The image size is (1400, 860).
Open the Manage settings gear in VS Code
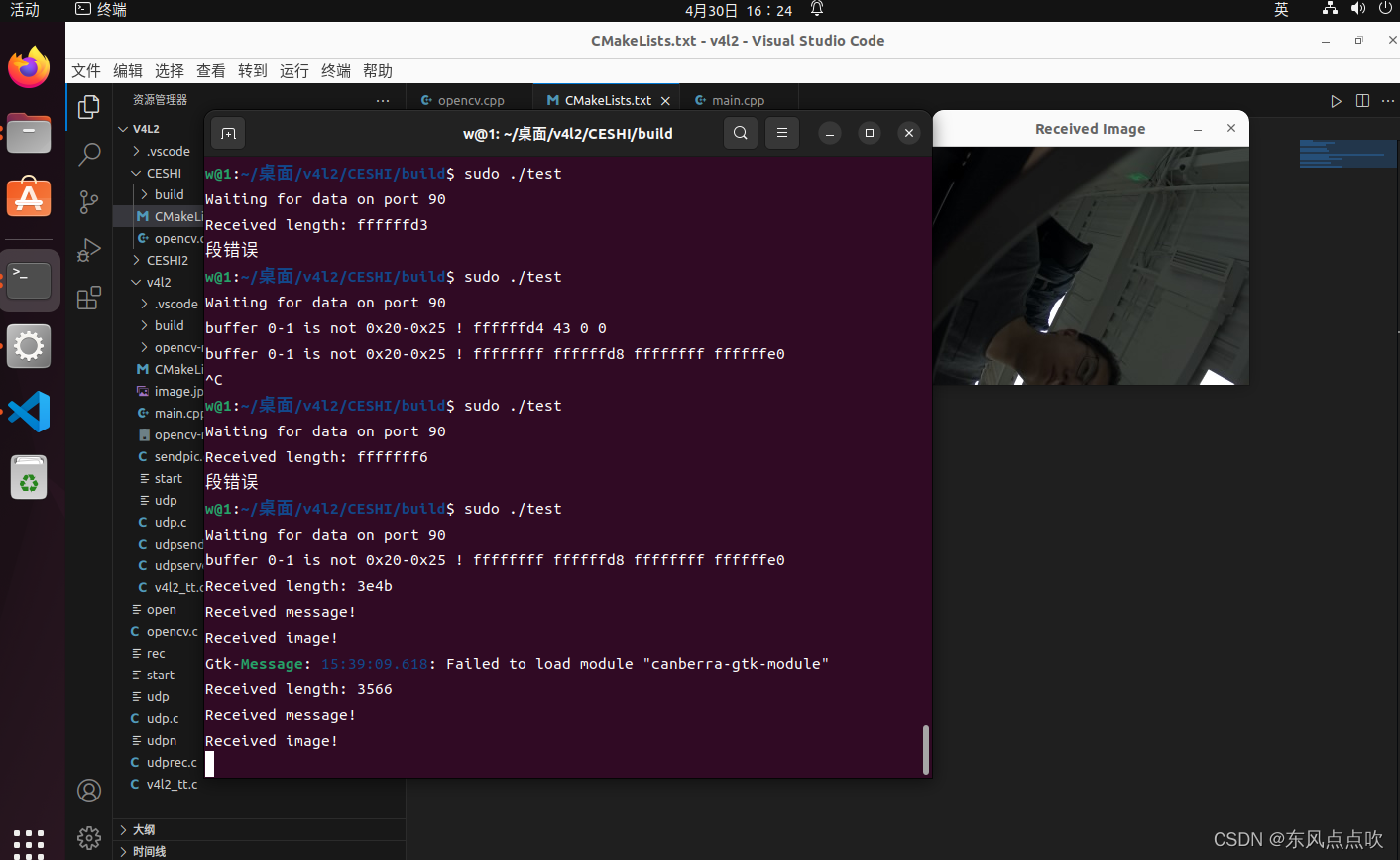pos(89,838)
